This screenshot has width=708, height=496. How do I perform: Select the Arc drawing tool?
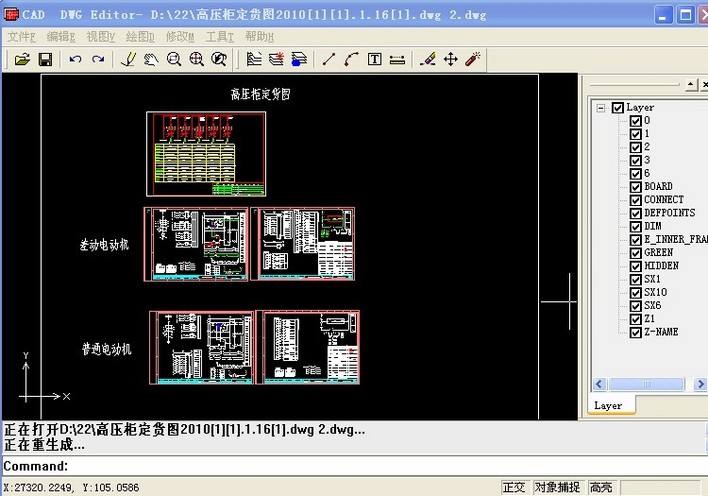point(351,59)
